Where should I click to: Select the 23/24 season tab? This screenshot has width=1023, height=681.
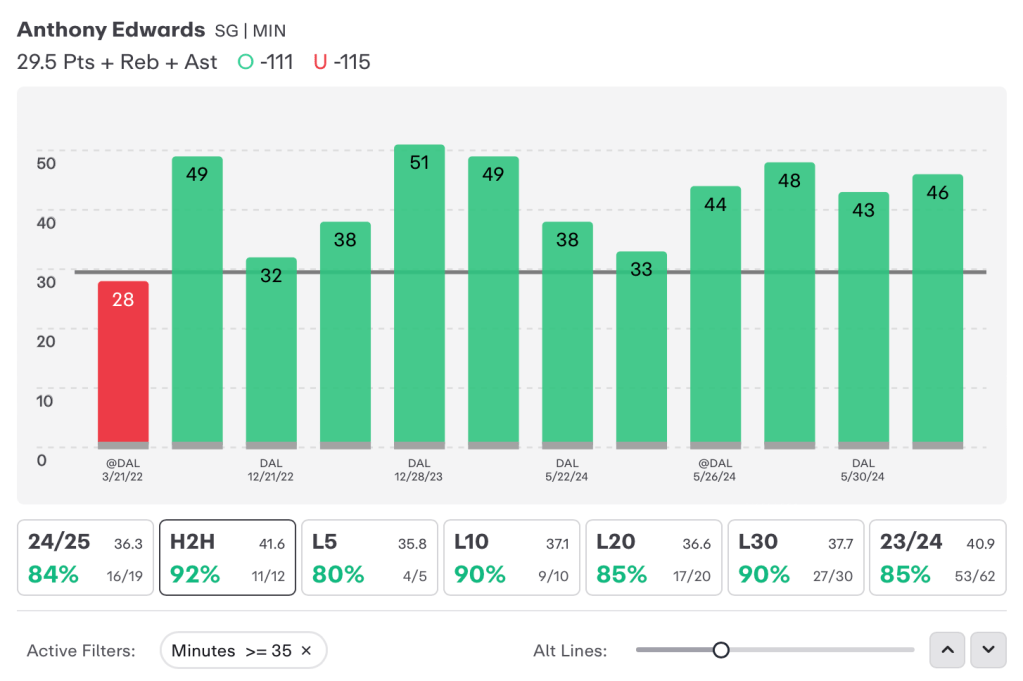coord(938,558)
